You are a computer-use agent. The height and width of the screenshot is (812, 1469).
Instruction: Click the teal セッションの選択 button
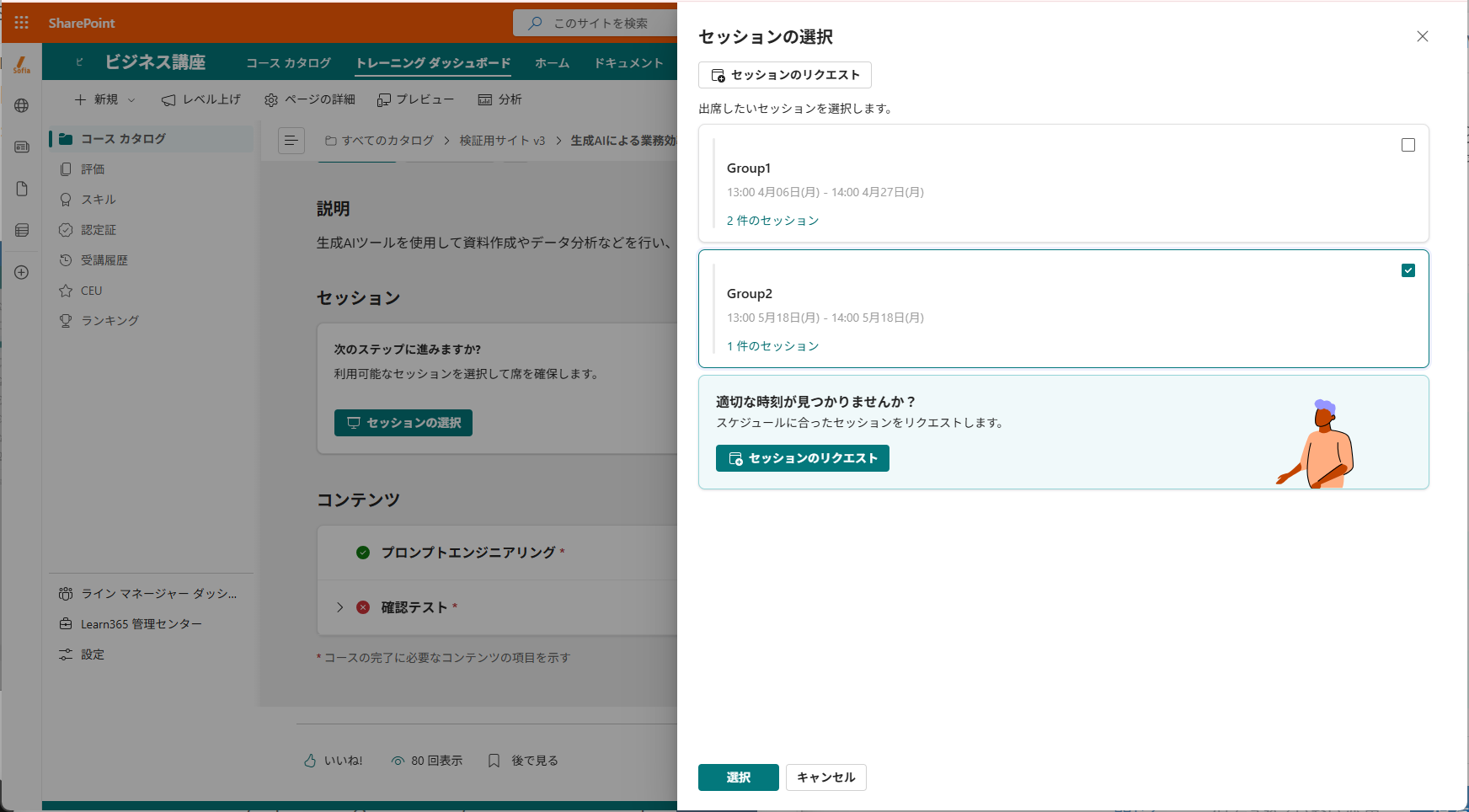tap(403, 423)
